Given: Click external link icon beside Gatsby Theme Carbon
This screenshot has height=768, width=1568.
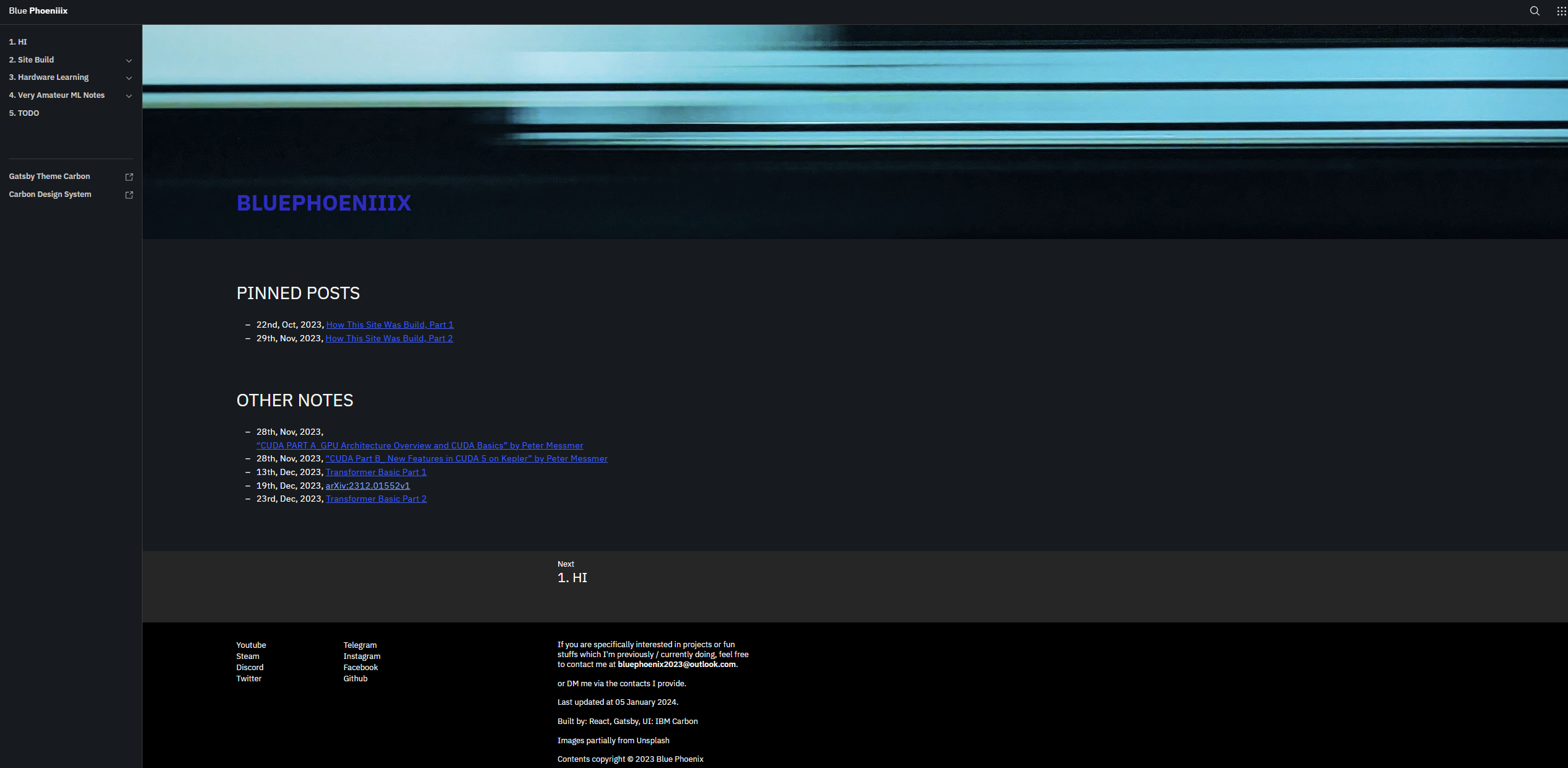Looking at the screenshot, I should [129, 177].
